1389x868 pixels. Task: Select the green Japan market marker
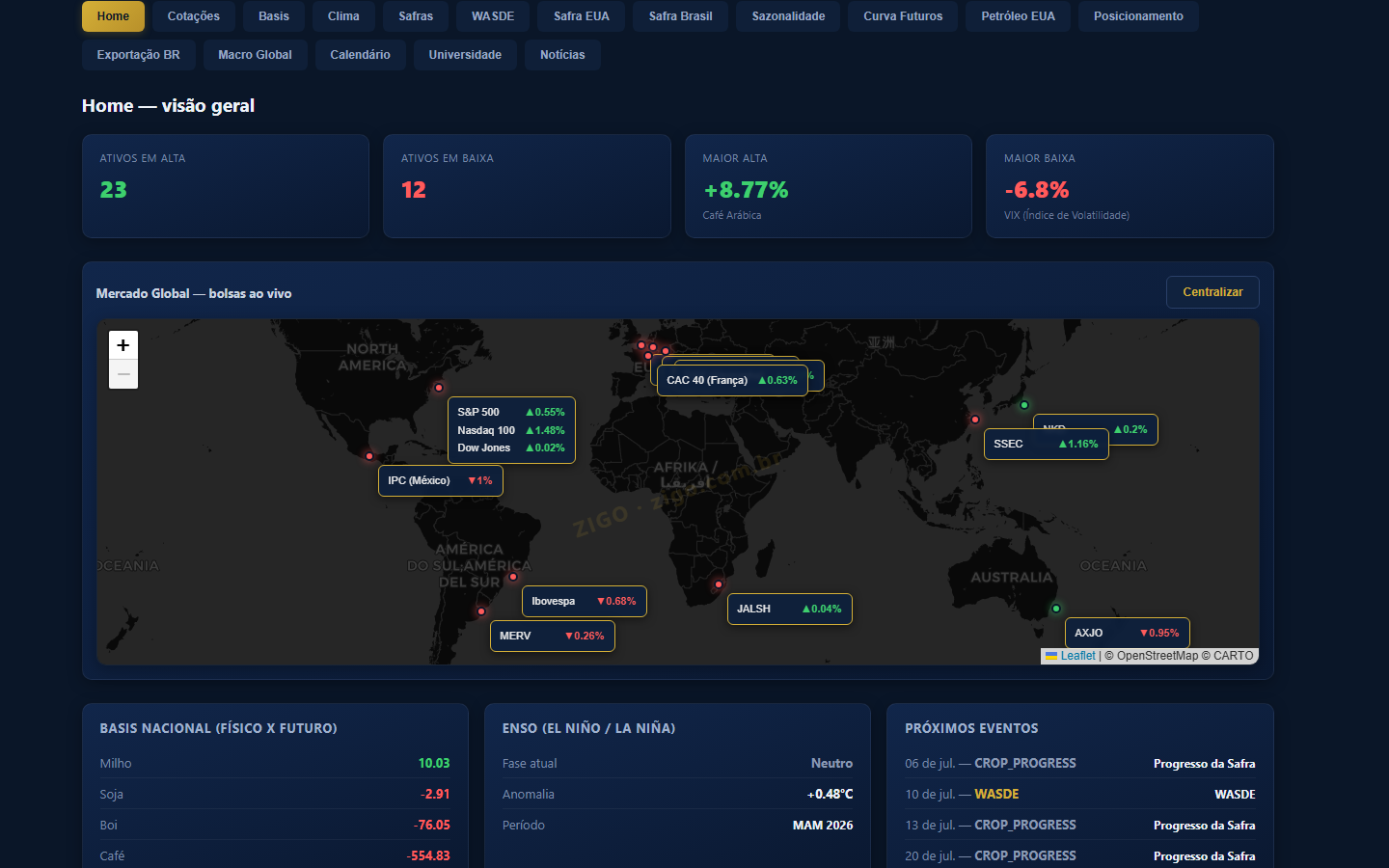tap(1024, 405)
